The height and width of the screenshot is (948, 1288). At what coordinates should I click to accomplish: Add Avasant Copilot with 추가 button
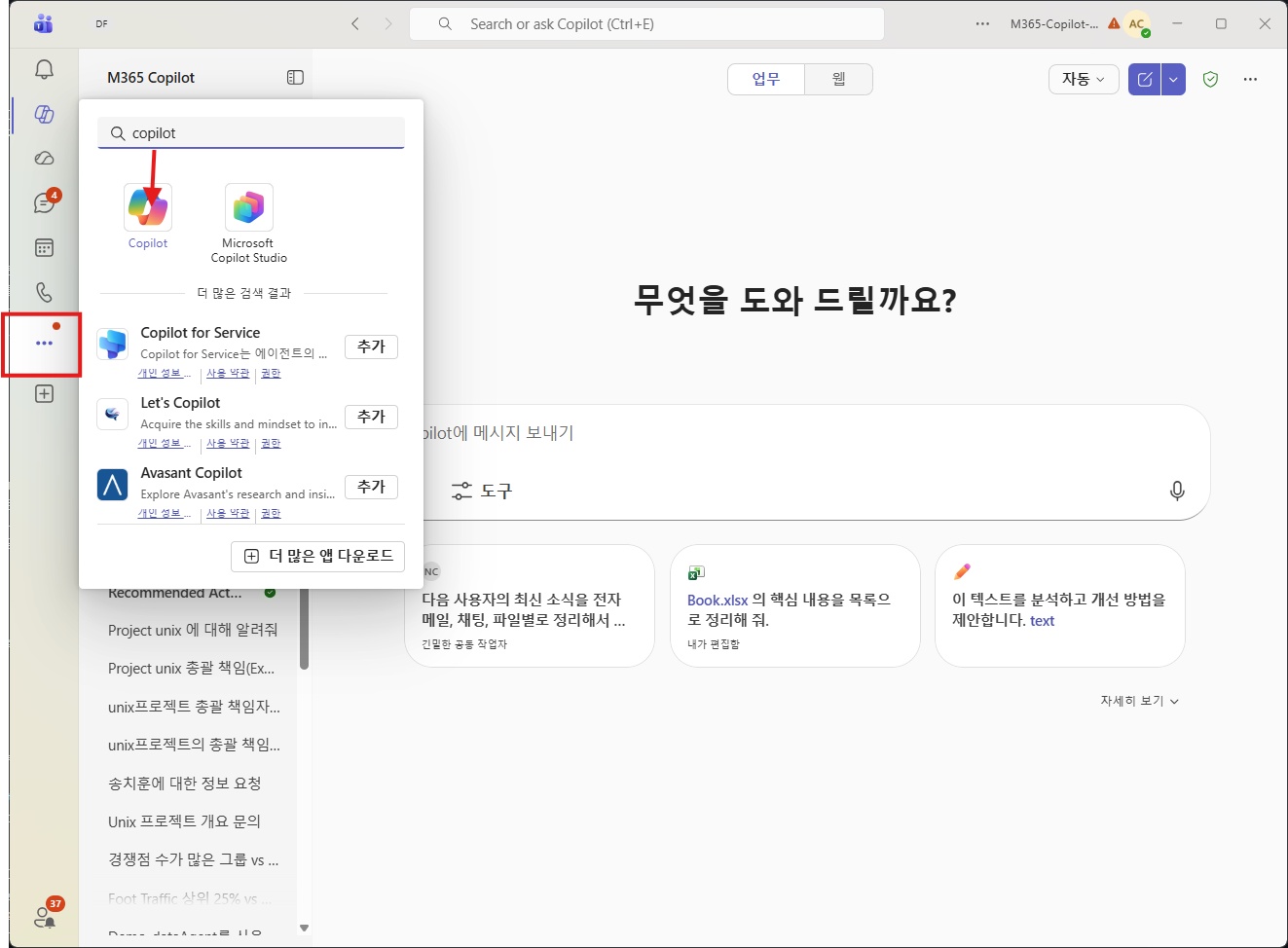tap(371, 487)
